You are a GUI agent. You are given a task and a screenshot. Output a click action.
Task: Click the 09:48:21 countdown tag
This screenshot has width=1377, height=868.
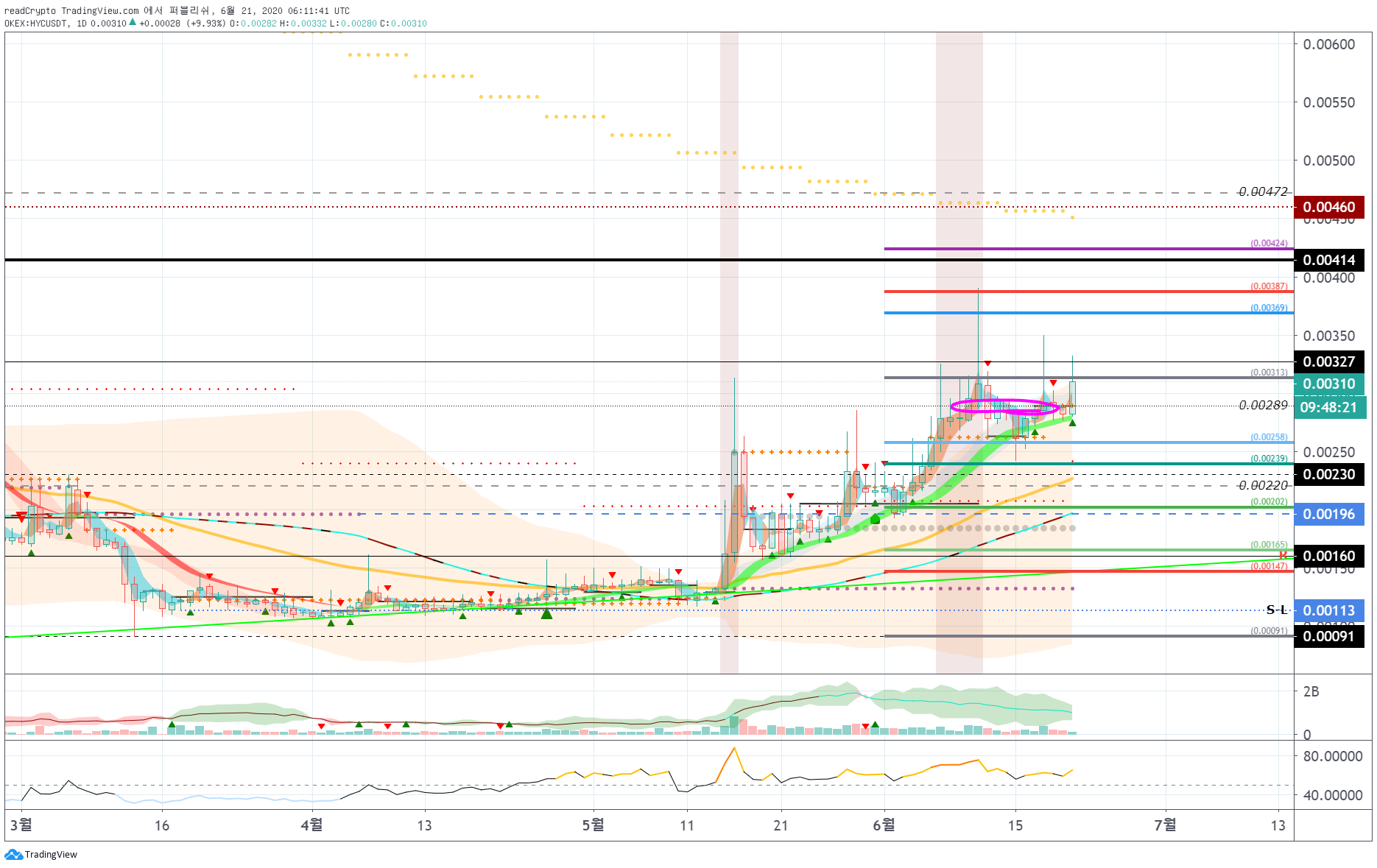tap(1329, 407)
